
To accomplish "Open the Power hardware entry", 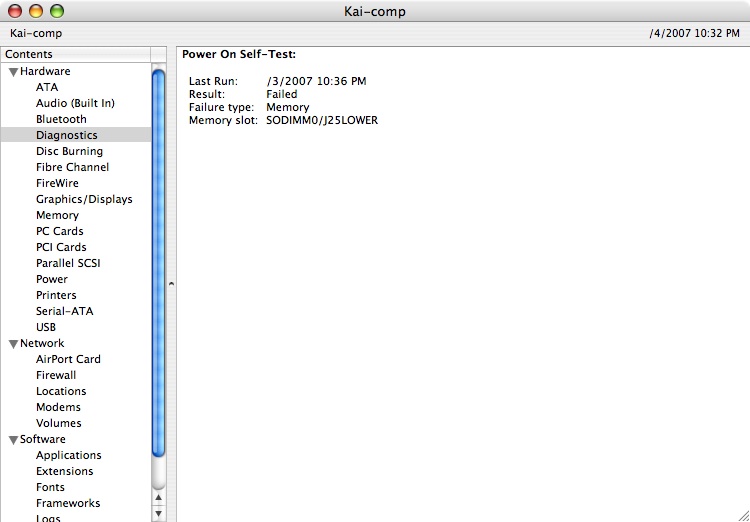I will coord(52,279).
